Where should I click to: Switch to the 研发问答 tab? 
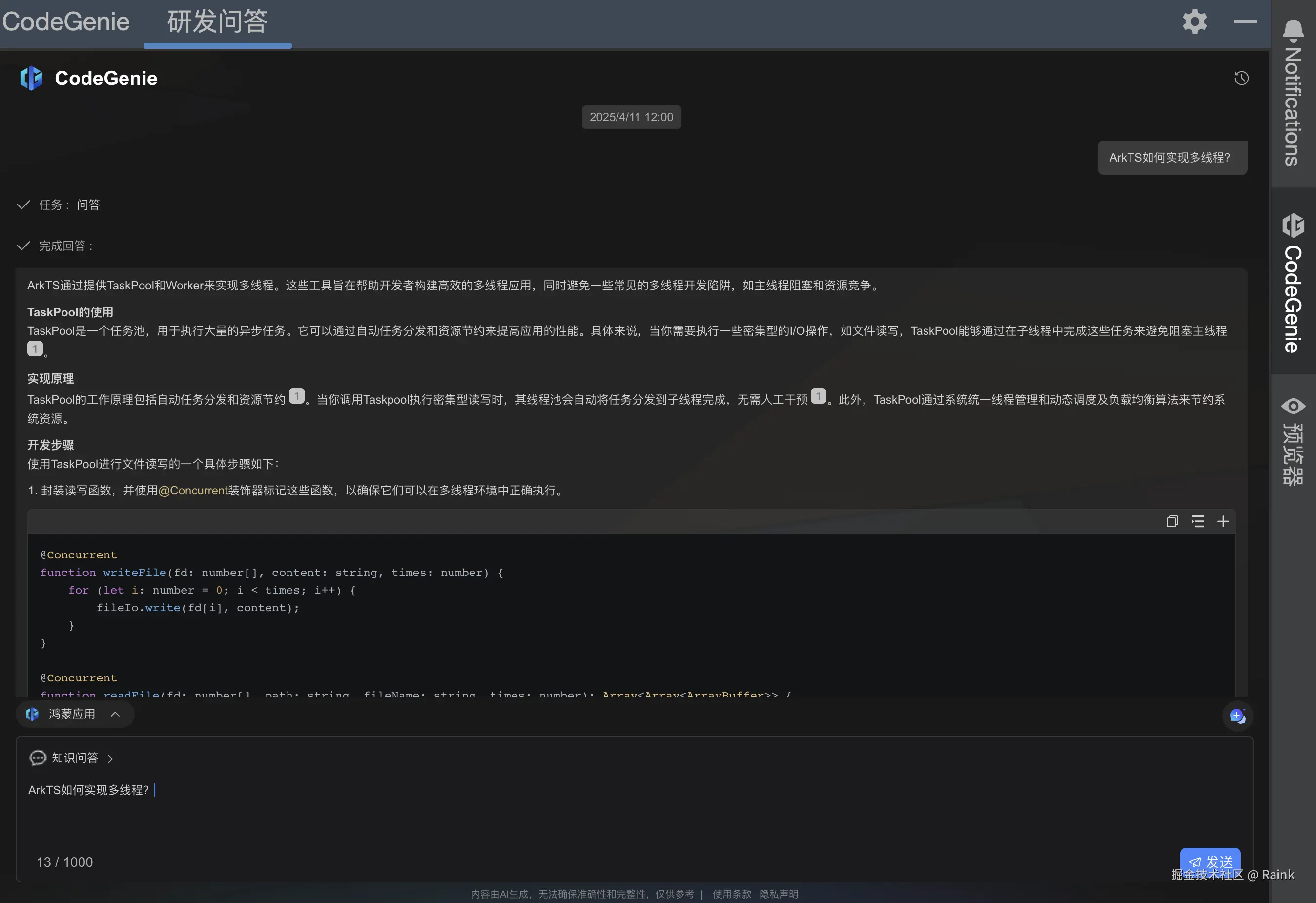click(x=217, y=22)
